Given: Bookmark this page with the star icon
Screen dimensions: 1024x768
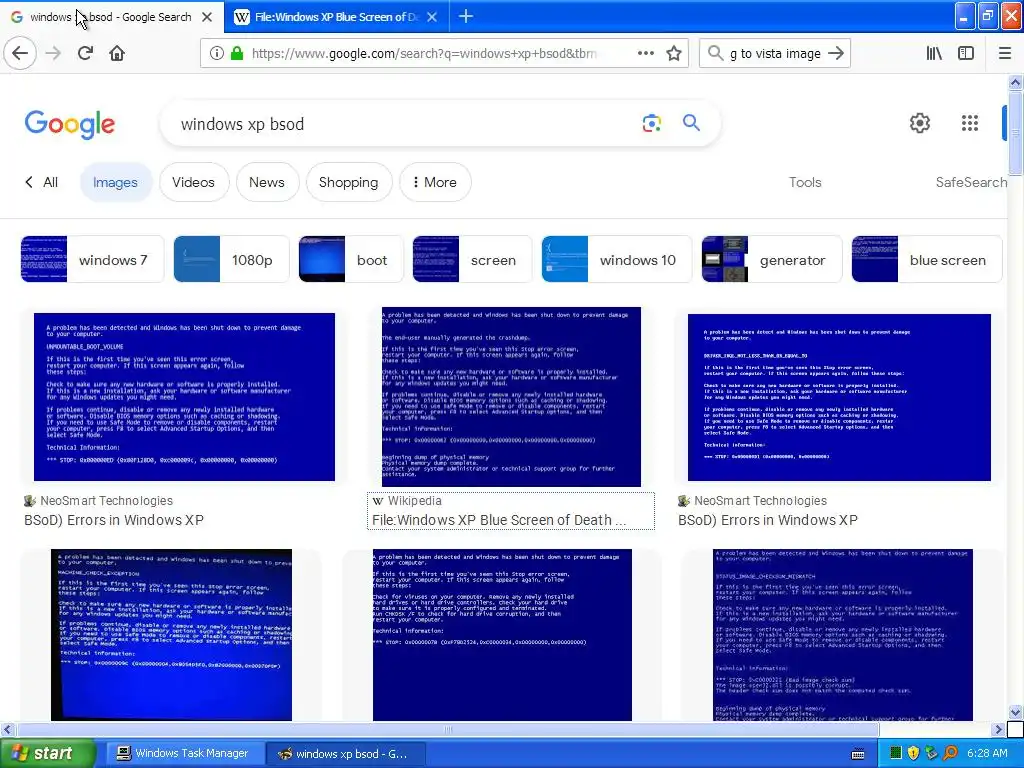Looking at the screenshot, I should coord(674,54).
